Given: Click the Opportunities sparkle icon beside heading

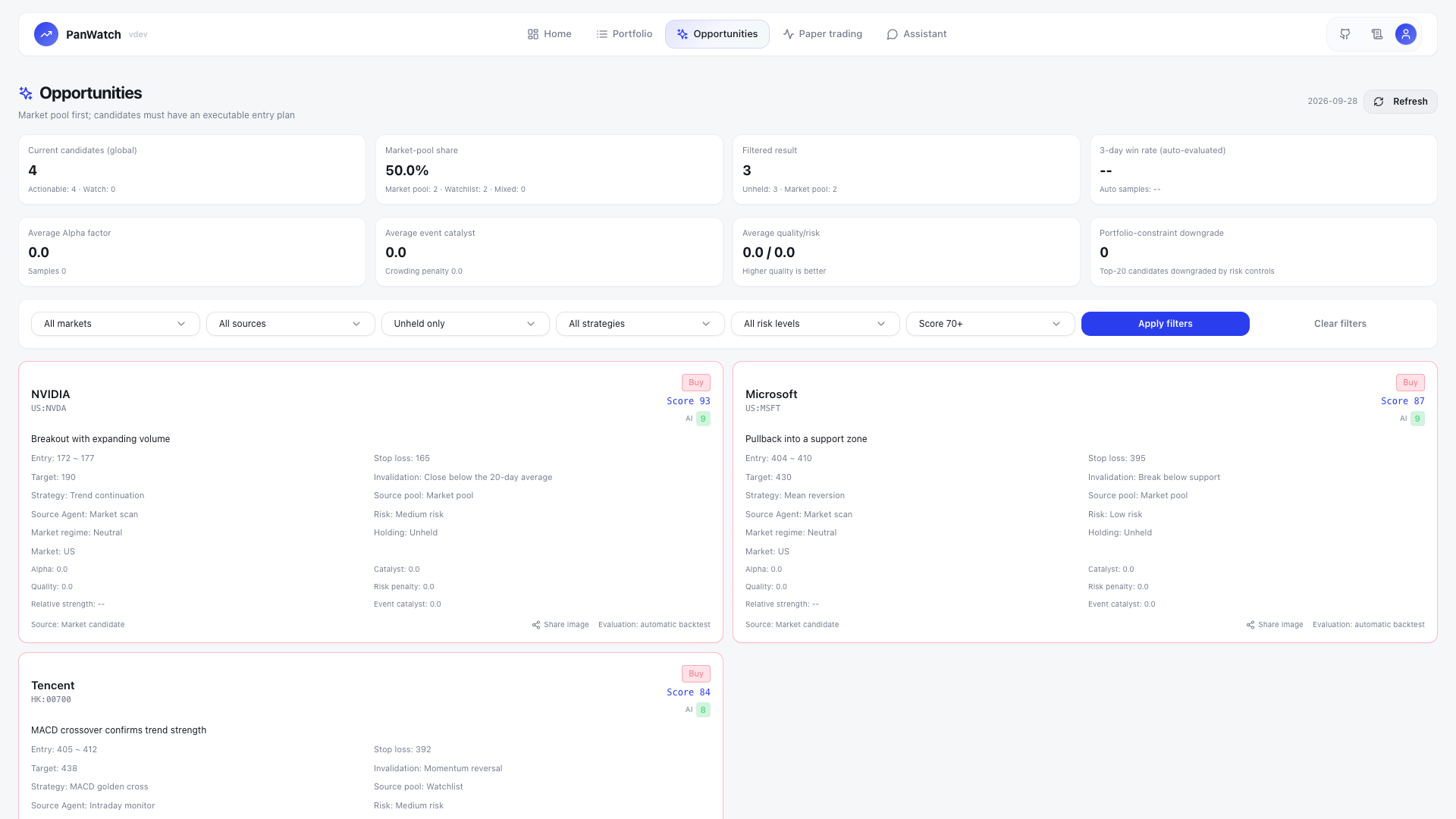Looking at the screenshot, I should pyautogui.click(x=26, y=93).
